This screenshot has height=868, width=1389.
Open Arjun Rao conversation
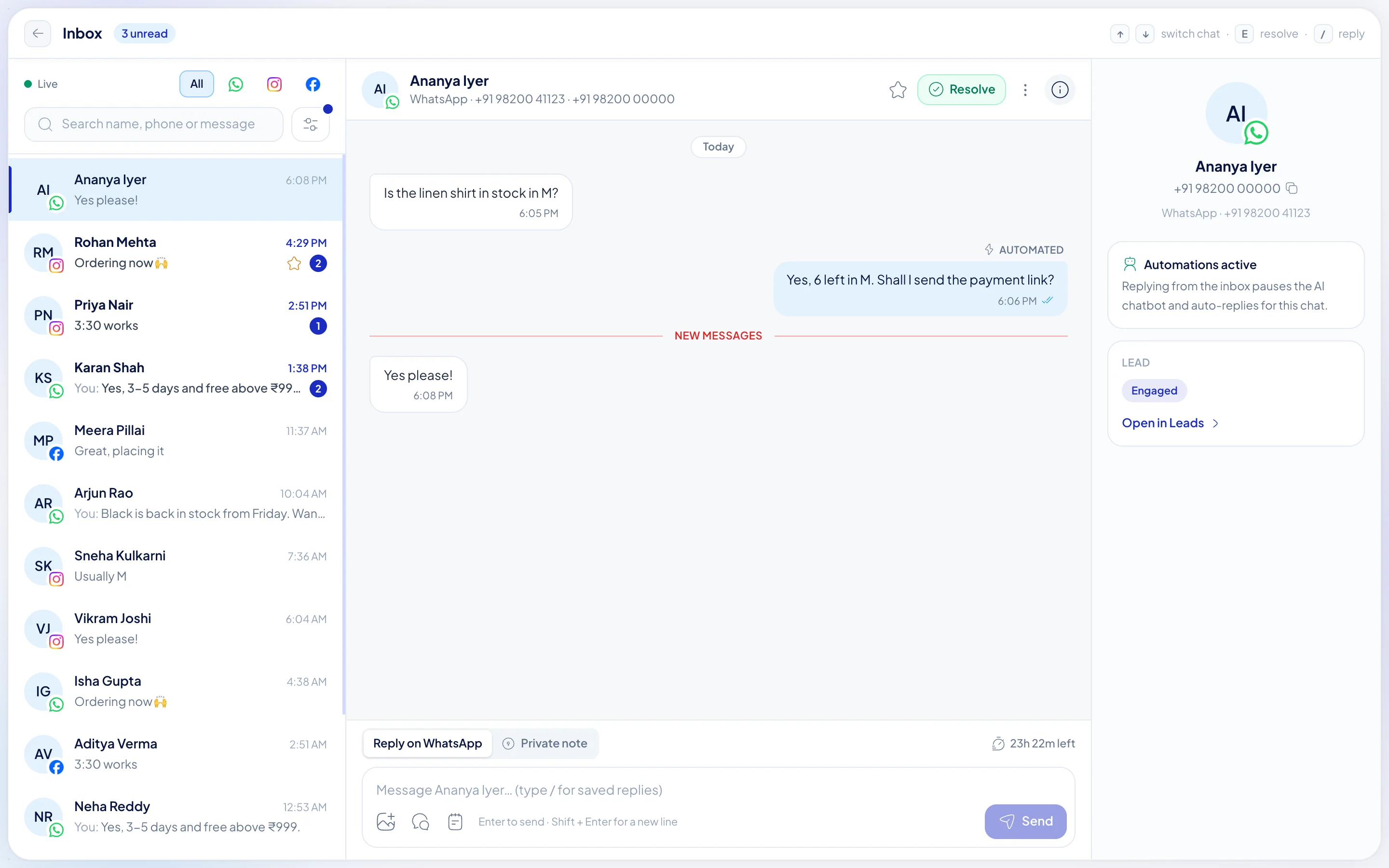[176, 503]
